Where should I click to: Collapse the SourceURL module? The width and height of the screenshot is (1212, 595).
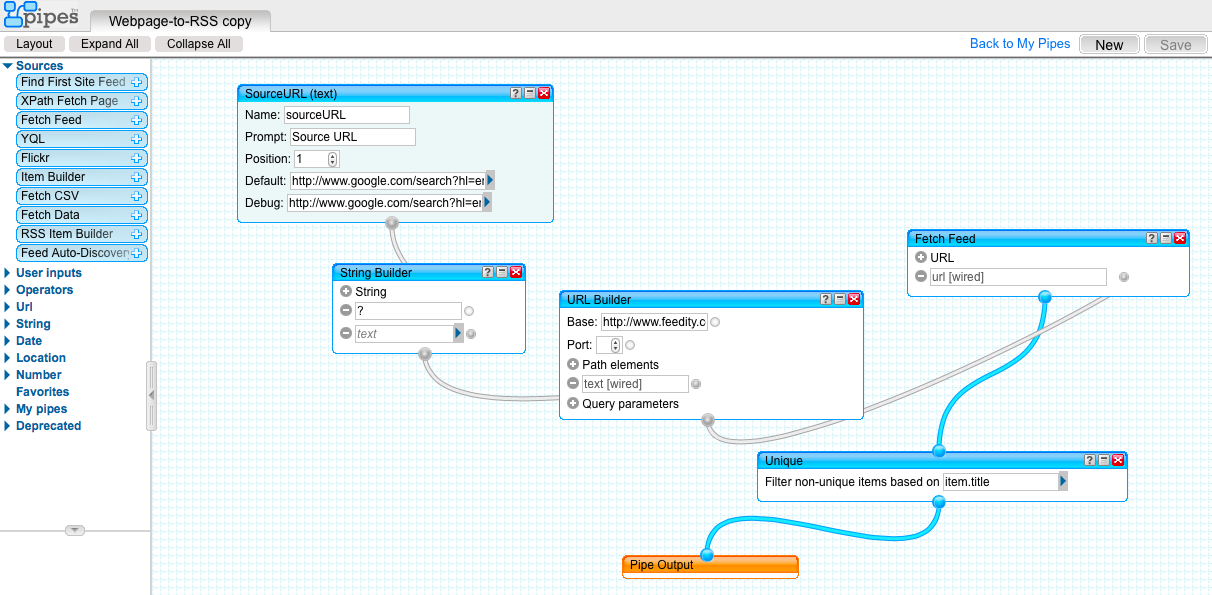[x=530, y=93]
